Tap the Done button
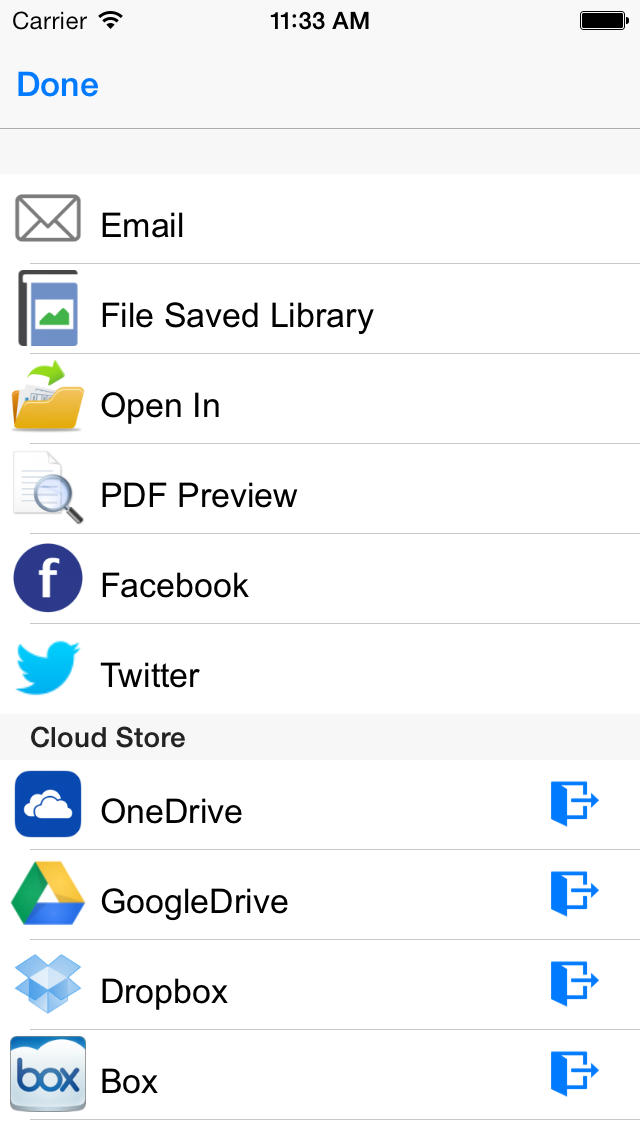This screenshot has width=640, height=1136. pos(58,85)
